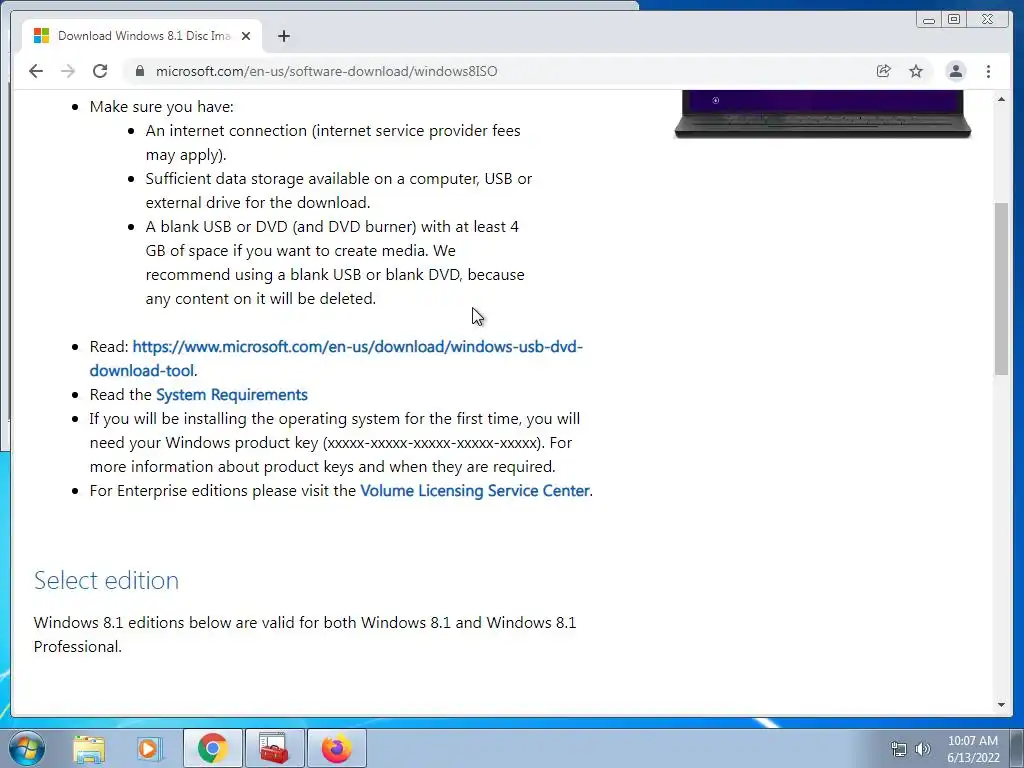This screenshot has width=1024, height=768.
Task: Close the Download Windows 8.1 tab
Action: coord(246,36)
